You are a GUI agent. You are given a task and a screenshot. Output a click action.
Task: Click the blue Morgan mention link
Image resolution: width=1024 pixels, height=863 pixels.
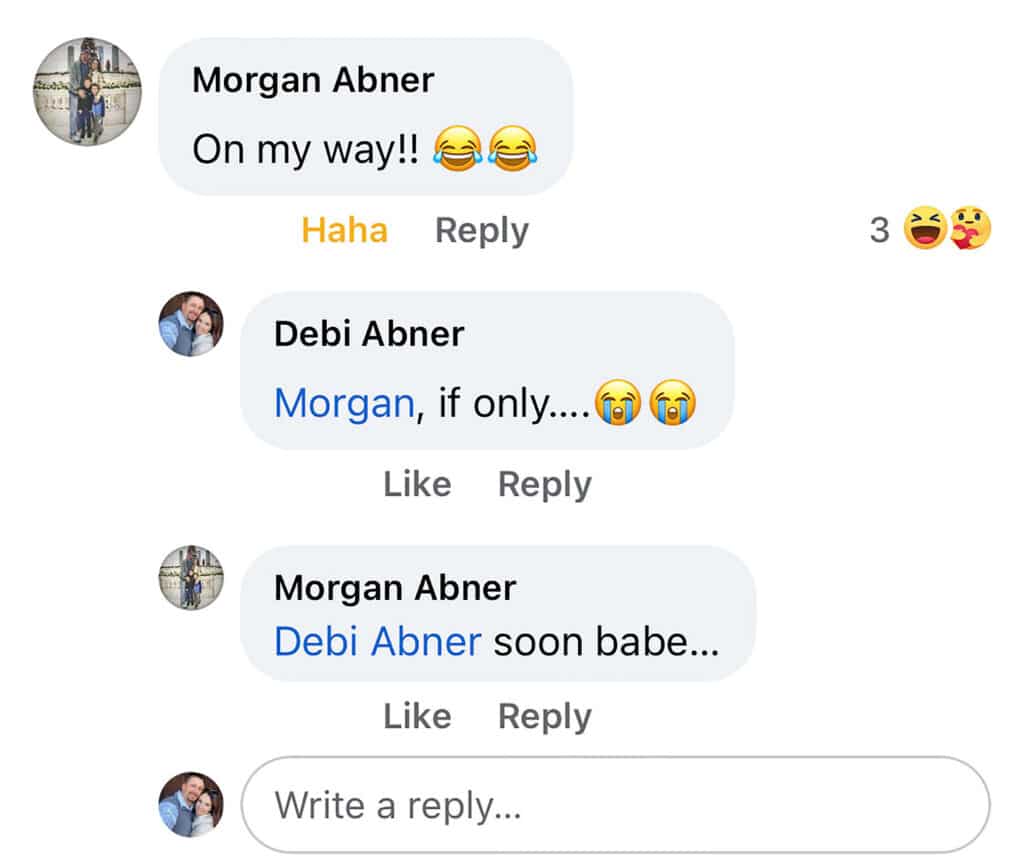point(344,403)
